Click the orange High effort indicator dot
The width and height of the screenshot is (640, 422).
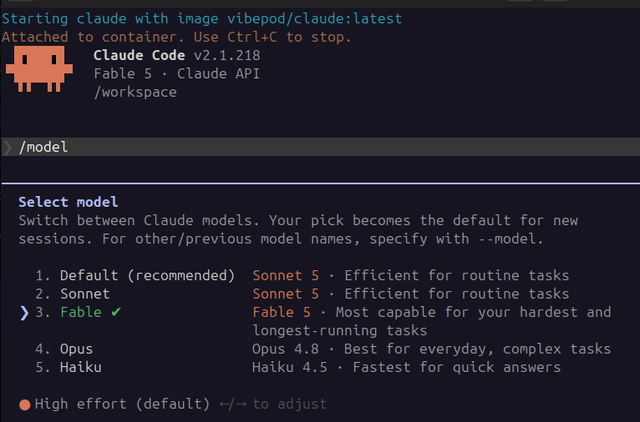click(25, 404)
